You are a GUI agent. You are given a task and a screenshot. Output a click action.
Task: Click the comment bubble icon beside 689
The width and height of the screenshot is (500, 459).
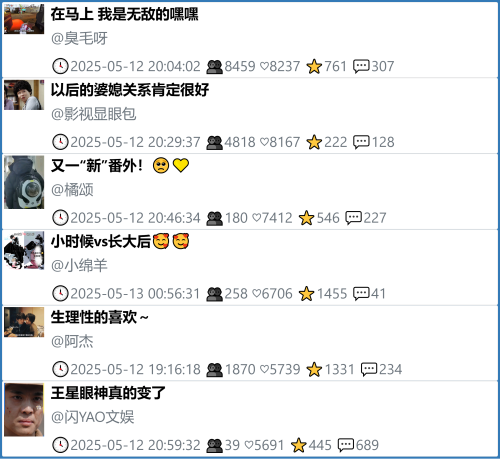(x=346, y=445)
